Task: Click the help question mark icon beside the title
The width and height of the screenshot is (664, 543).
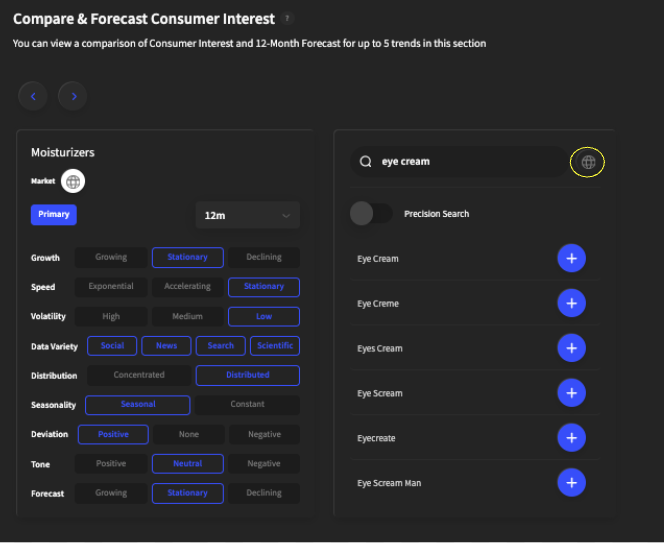Action: (x=288, y=19)
